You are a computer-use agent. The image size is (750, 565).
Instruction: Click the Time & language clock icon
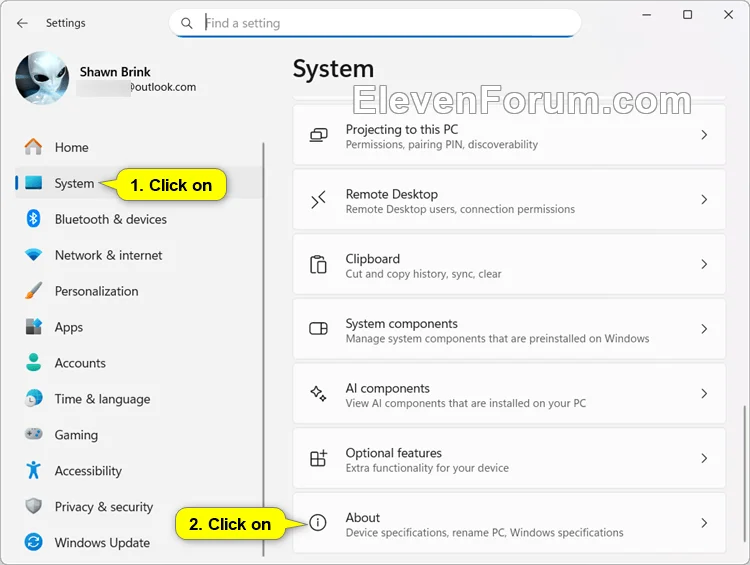(33, 399)
